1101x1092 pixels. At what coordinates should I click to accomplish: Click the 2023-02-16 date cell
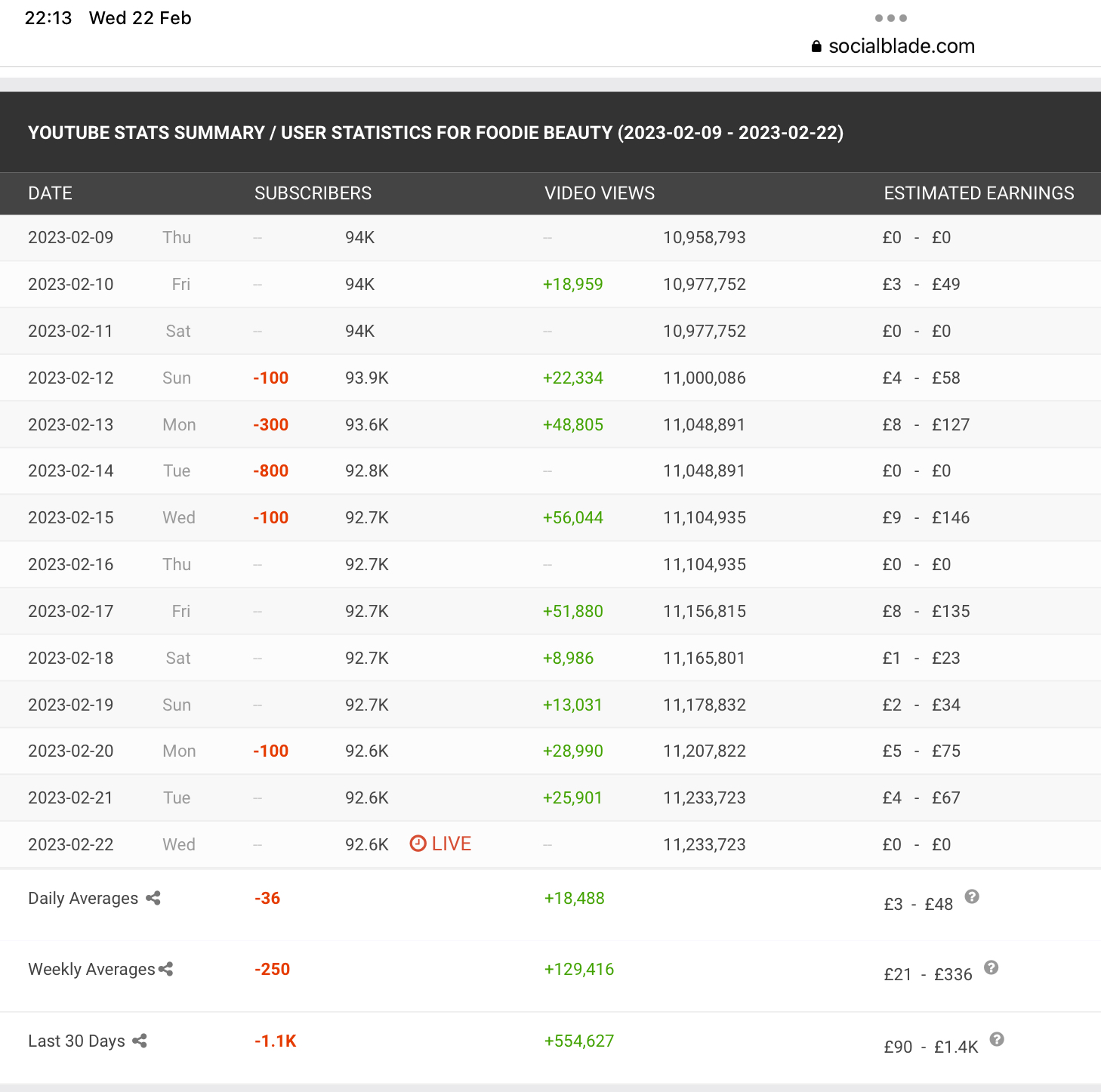point(71,564)
